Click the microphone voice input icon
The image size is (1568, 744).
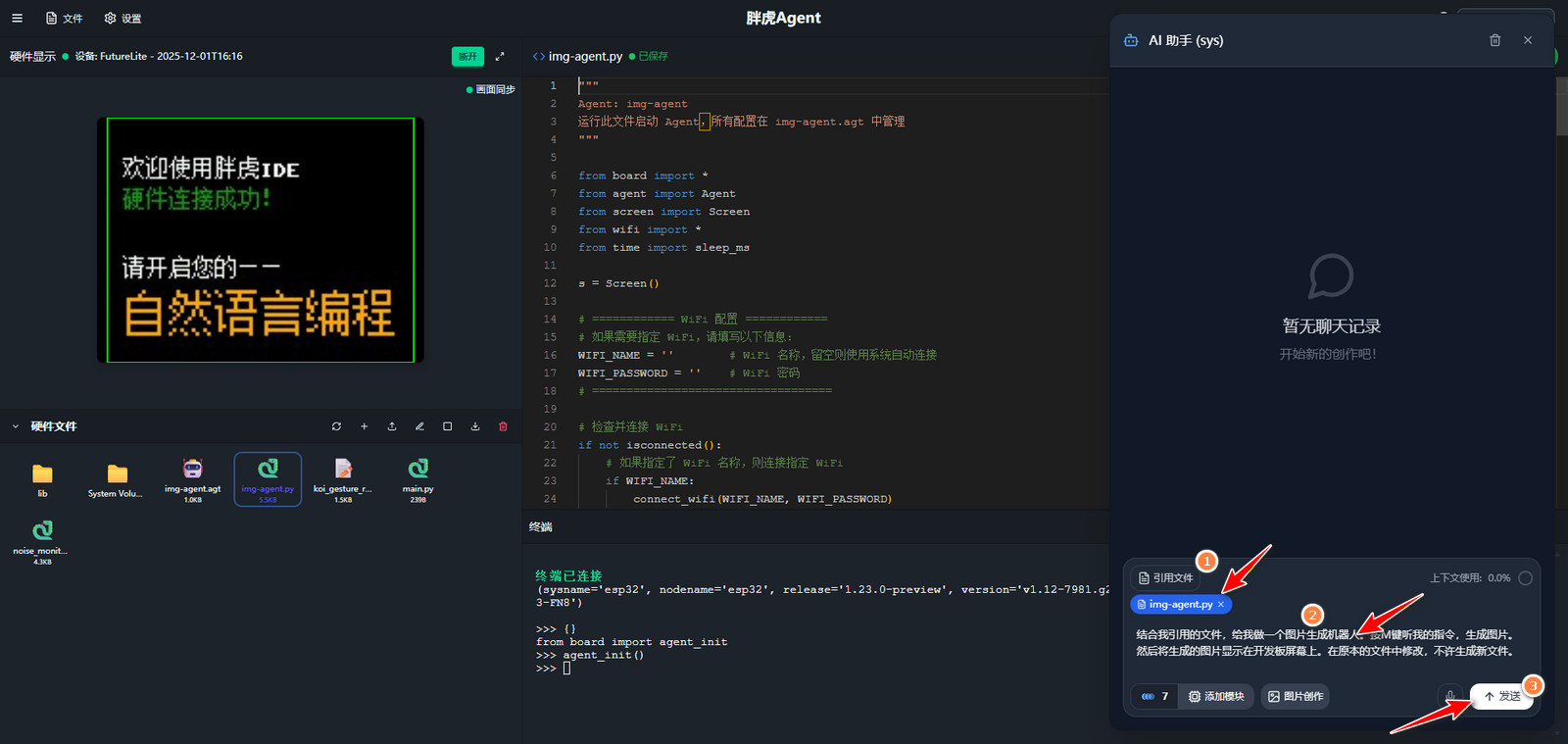[x=1450, y=696]
